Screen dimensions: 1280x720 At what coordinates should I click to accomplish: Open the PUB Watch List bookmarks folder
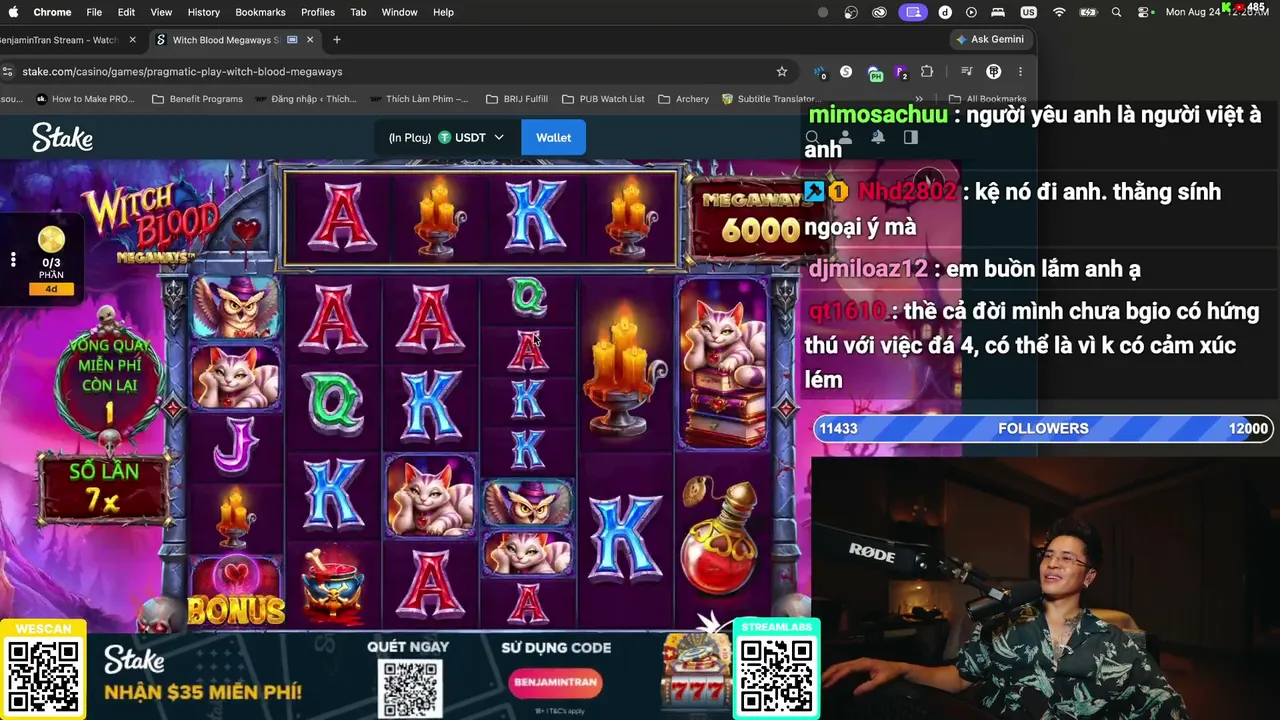coord(603,99)
